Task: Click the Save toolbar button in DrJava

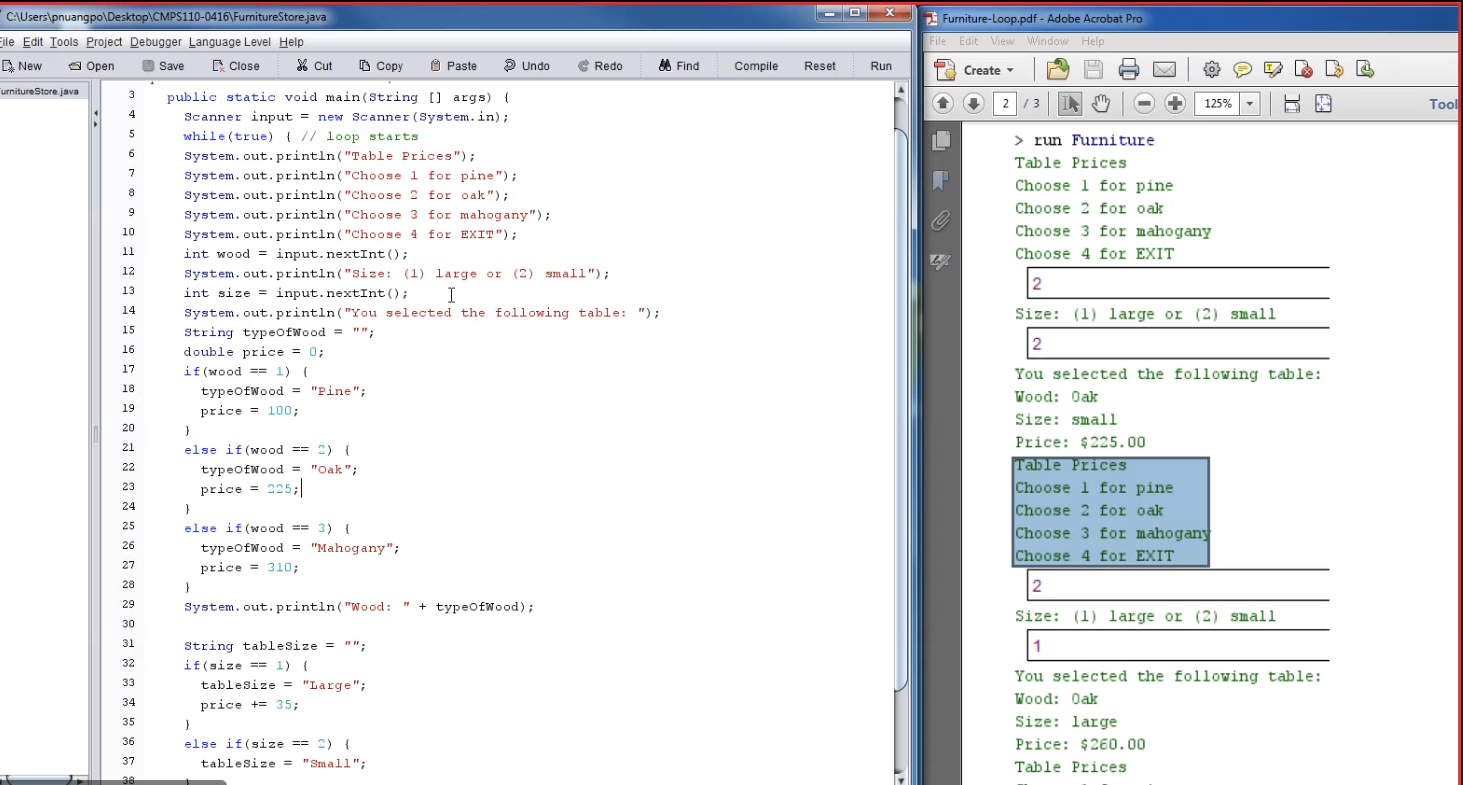Action: coord(163,66)
